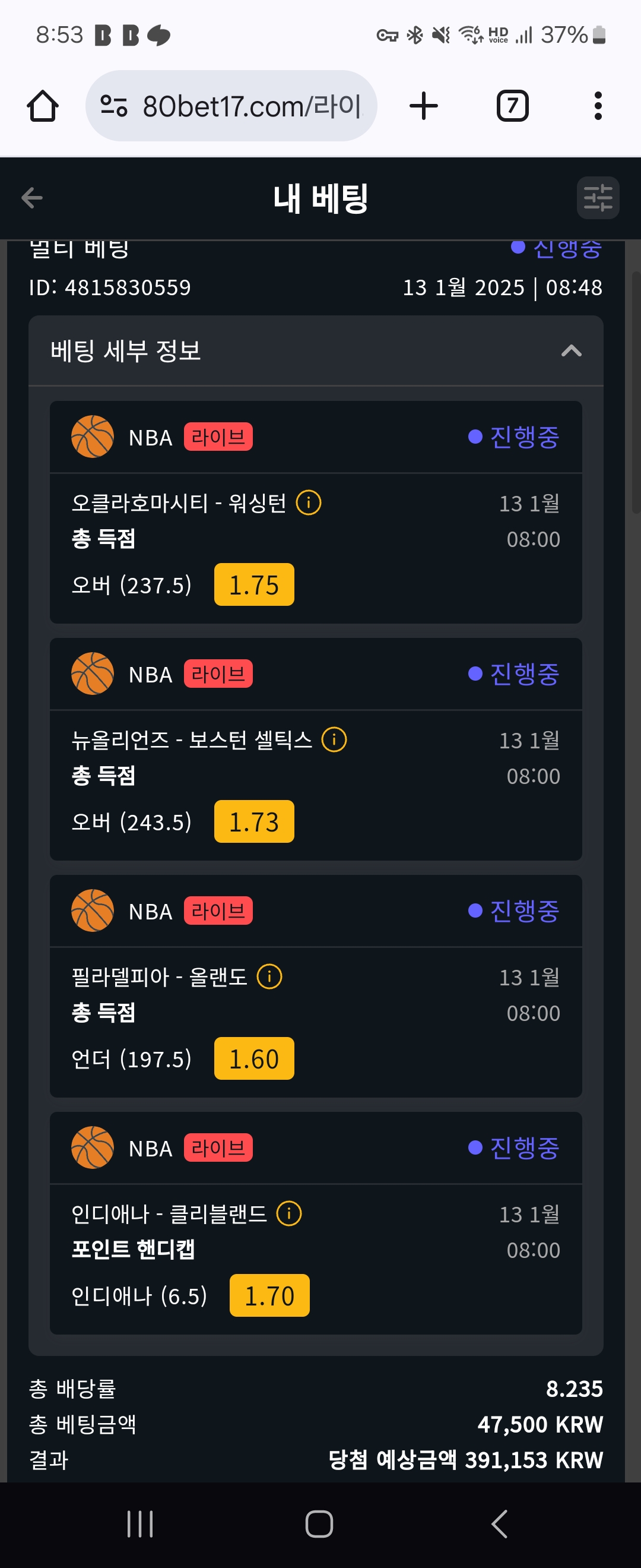Tap the page scrollbar on right edge
This screenshot has width=641, height=1568.
click(636, 393)
